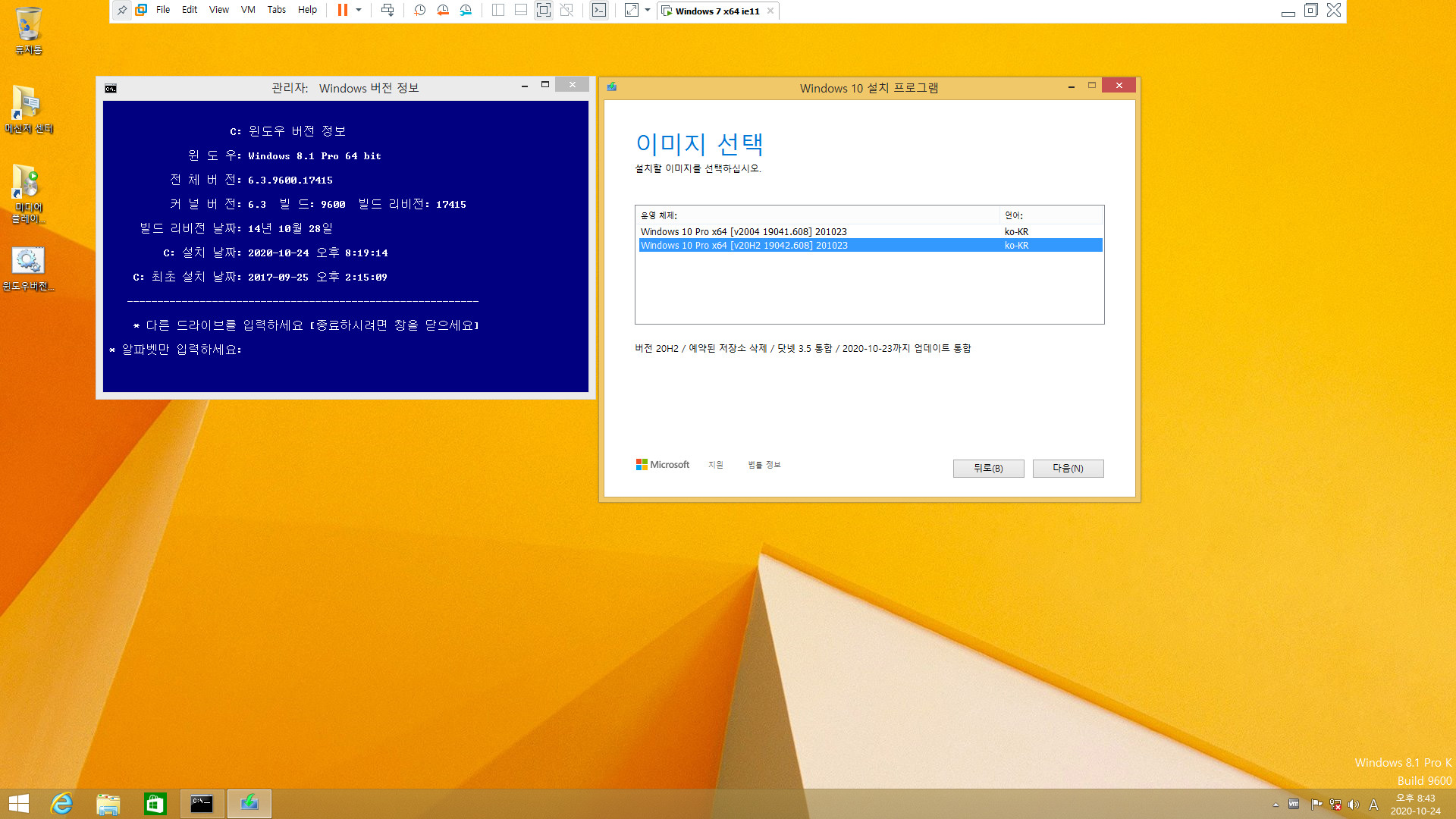The height and width of the screenshot is (819, 1456).
Task: Click the operating system column header
Action: 817,215
